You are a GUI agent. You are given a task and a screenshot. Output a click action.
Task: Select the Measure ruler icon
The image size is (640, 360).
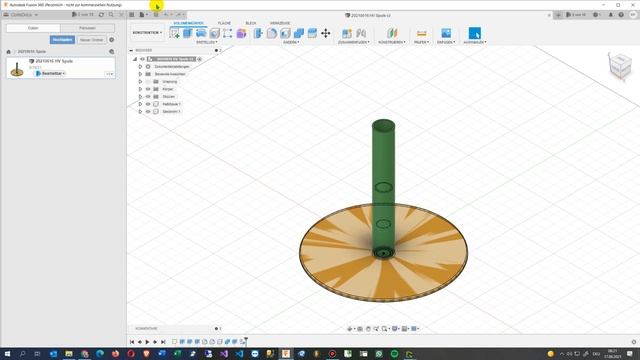[x=421, y=33]
